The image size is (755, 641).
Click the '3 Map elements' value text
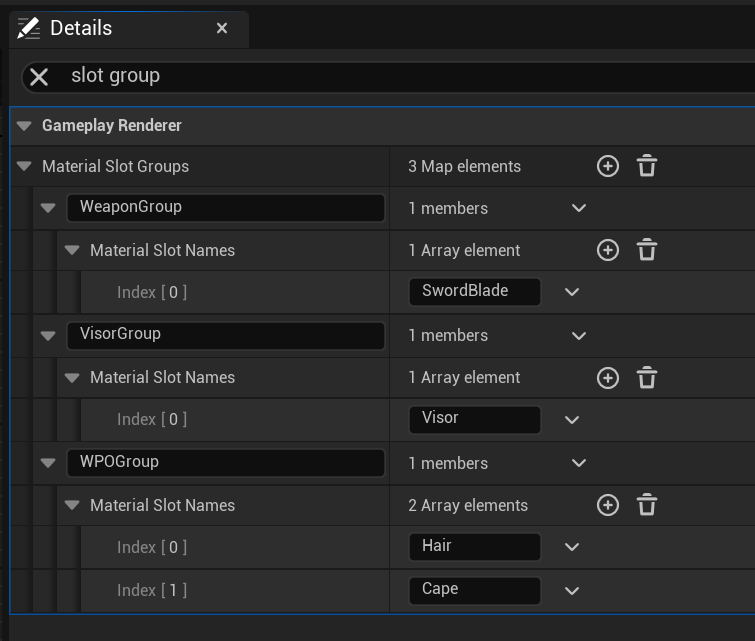pyautogui.click(x=464, y=167)
